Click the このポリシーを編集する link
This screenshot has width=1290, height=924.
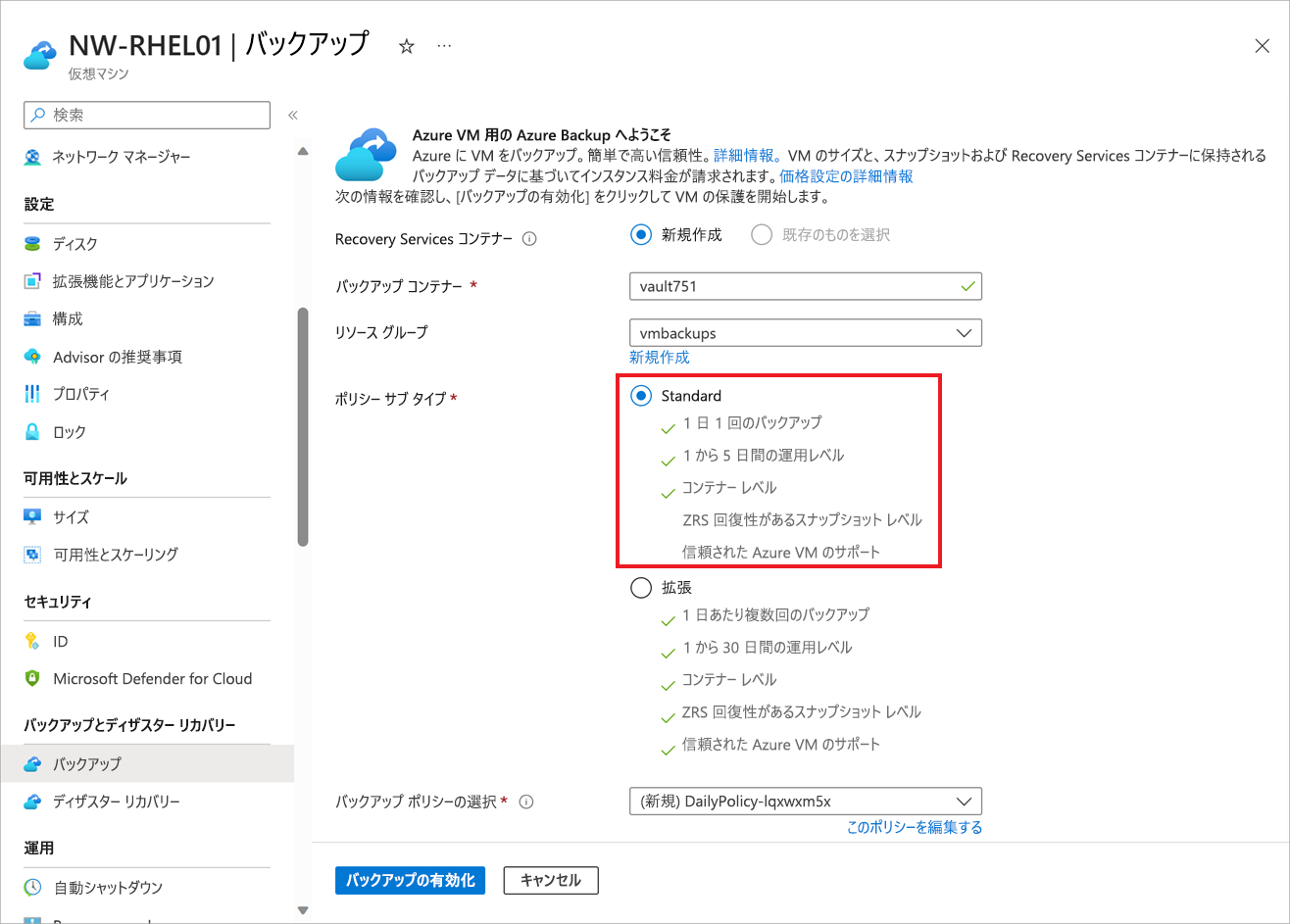click(915, 828)
